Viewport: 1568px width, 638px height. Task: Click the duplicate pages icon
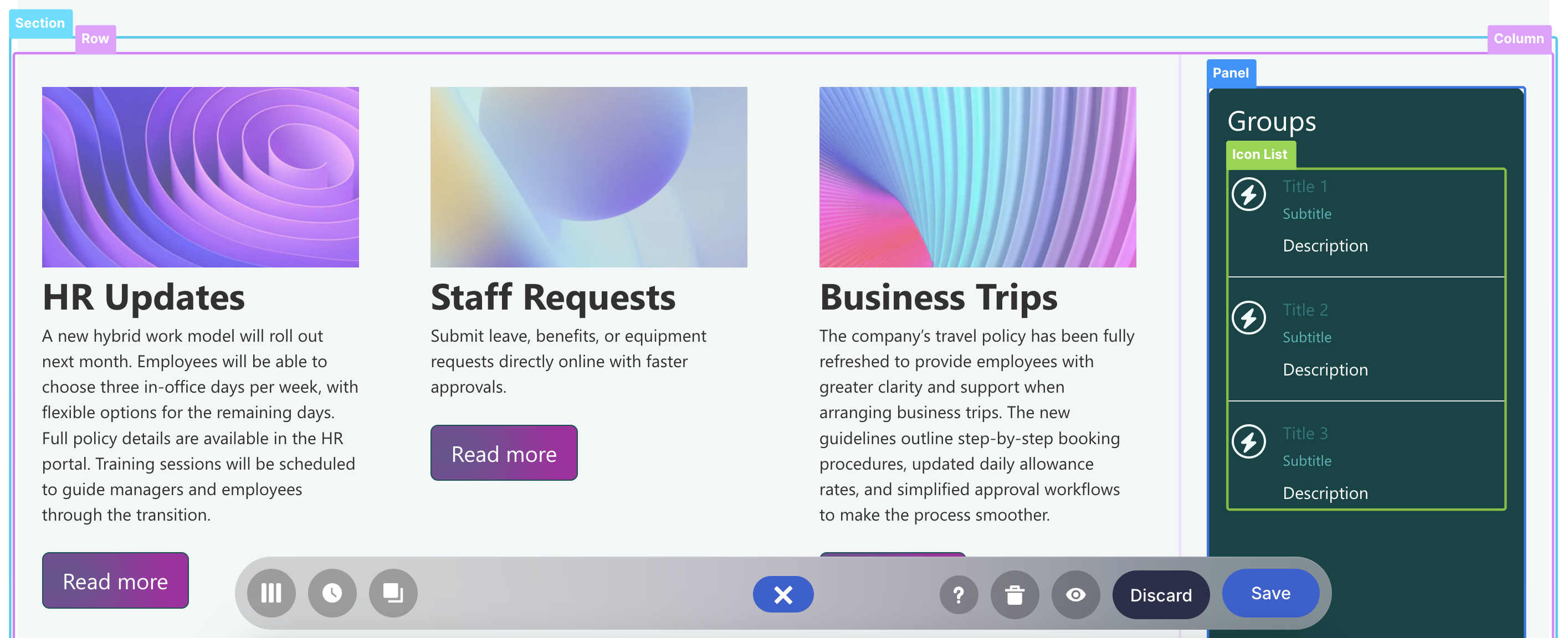393,593
